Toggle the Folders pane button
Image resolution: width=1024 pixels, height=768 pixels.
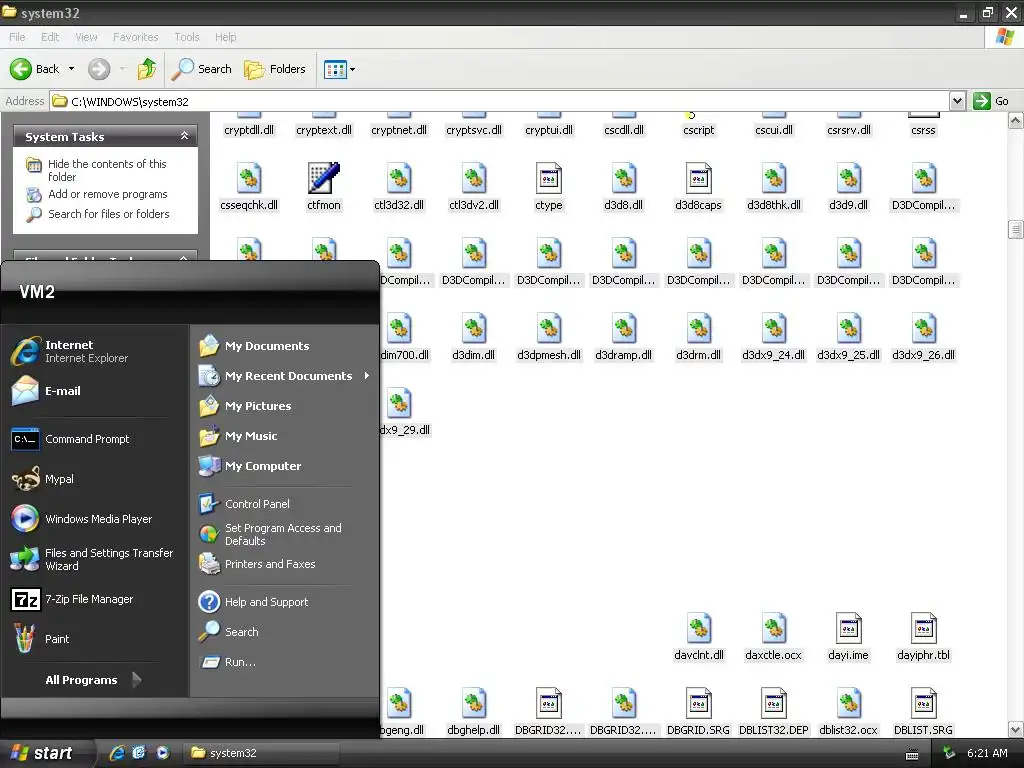point(274,69)
